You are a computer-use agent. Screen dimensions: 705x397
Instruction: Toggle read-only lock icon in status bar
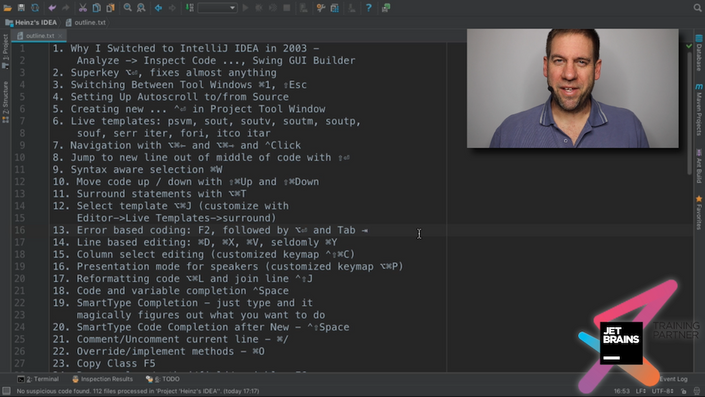point(683,391)
